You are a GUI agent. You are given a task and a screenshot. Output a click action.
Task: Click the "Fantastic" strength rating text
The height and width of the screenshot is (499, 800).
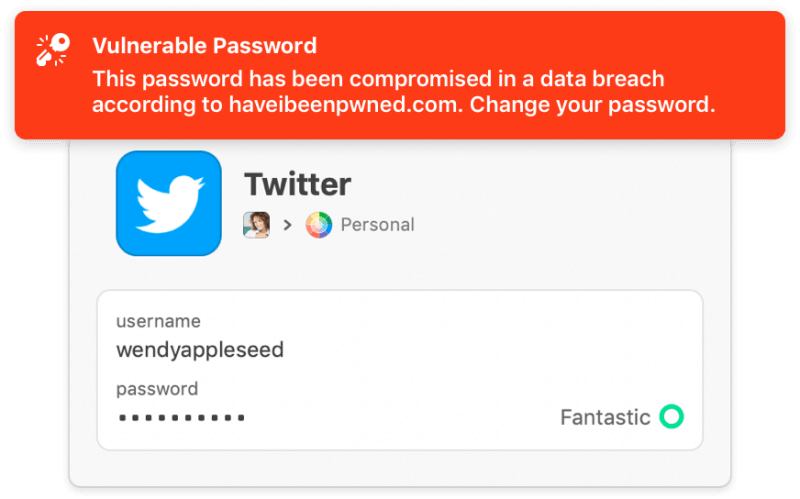pos(605,417)
